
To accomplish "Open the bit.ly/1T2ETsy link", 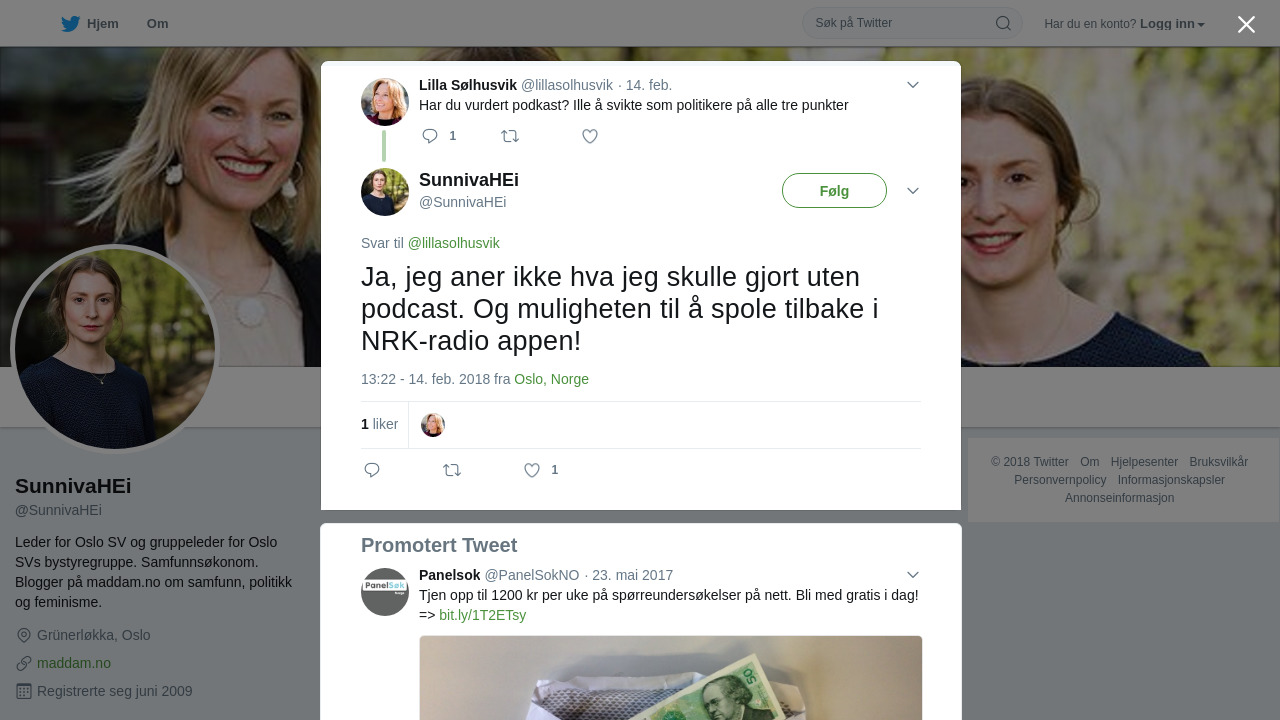I will pos(482,615).
